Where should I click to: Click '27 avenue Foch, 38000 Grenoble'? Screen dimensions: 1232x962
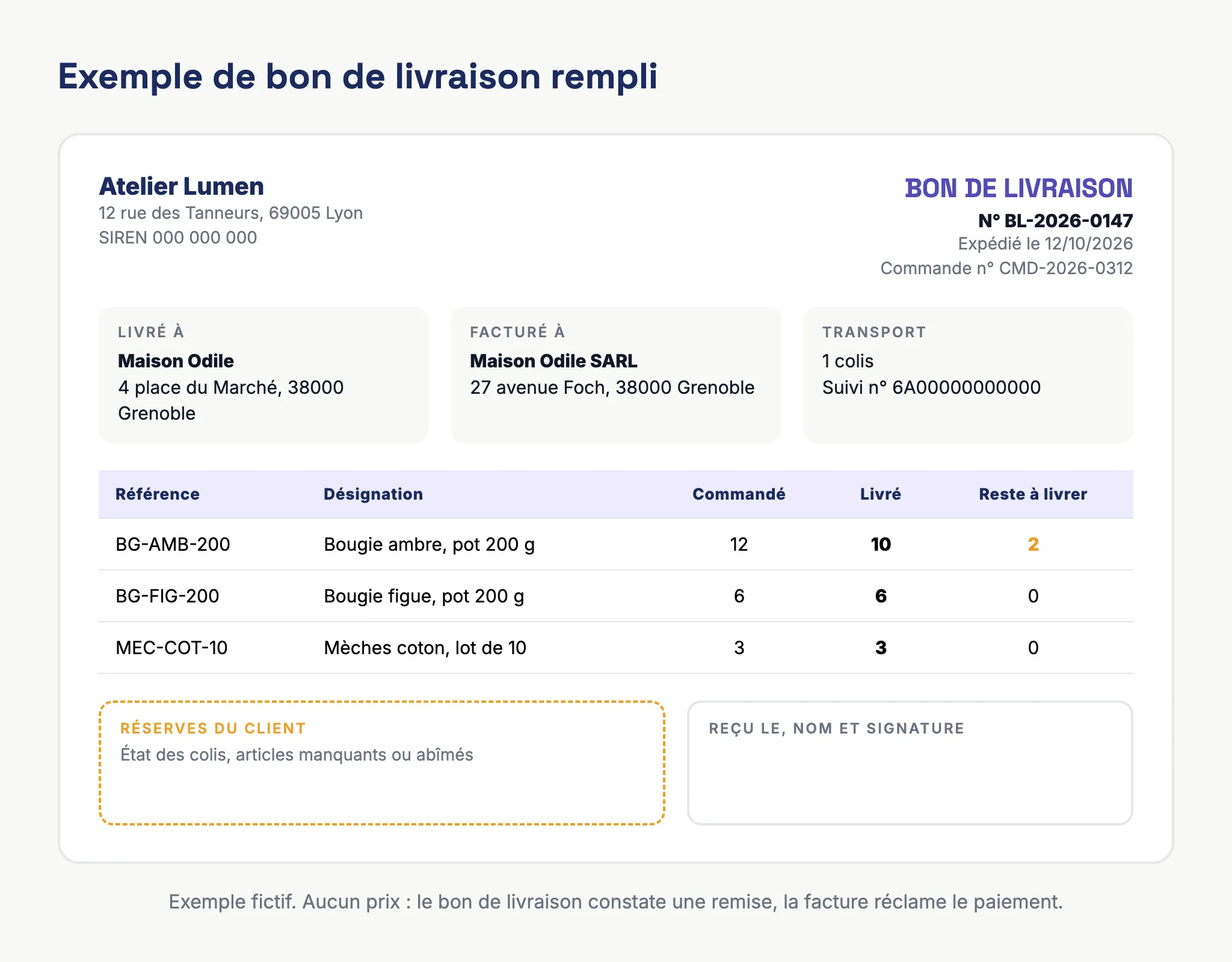612,387
